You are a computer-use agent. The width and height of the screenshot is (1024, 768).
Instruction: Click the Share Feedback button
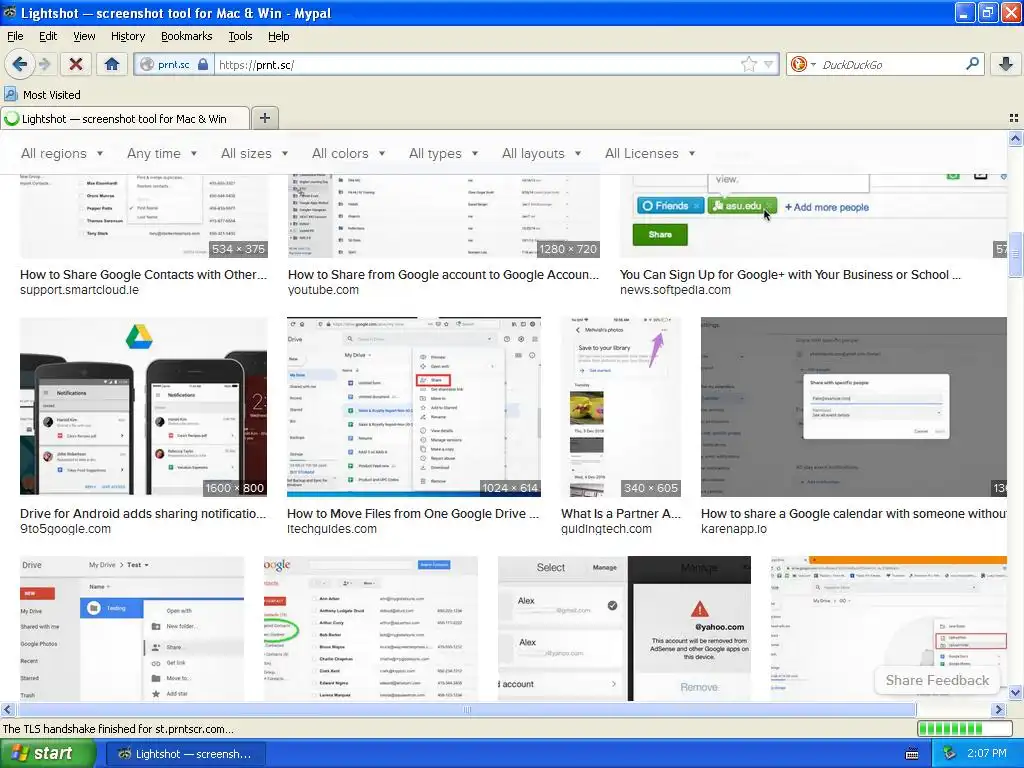937,680
